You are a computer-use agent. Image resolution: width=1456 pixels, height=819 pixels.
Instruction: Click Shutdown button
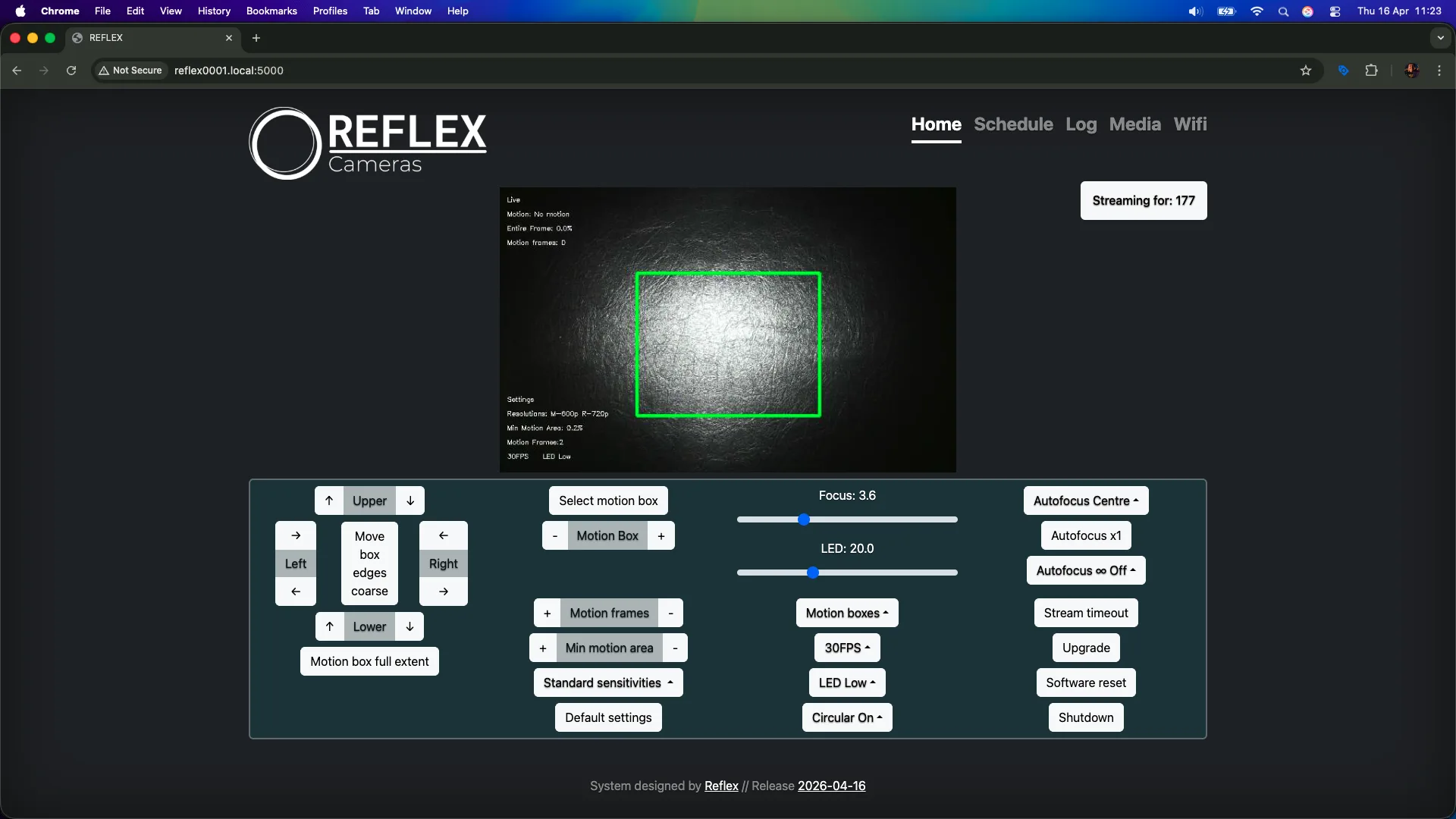point(1086,717)
